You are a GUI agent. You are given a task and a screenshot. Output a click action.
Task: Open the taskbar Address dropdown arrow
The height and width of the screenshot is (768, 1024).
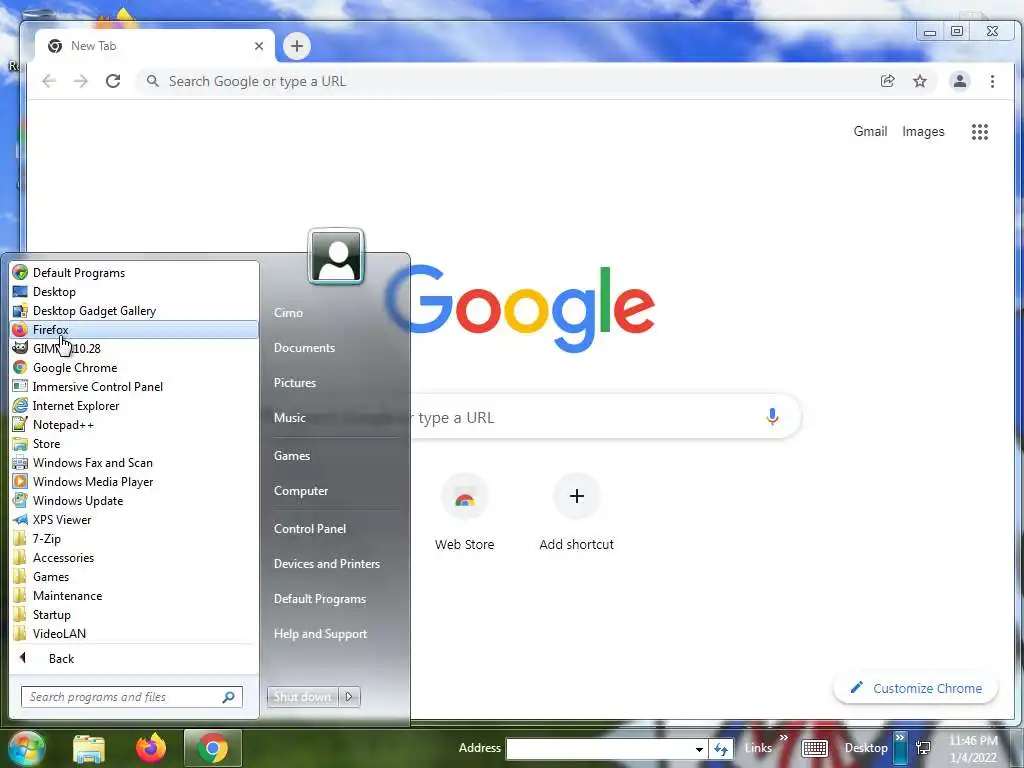[x=699, y=749]
